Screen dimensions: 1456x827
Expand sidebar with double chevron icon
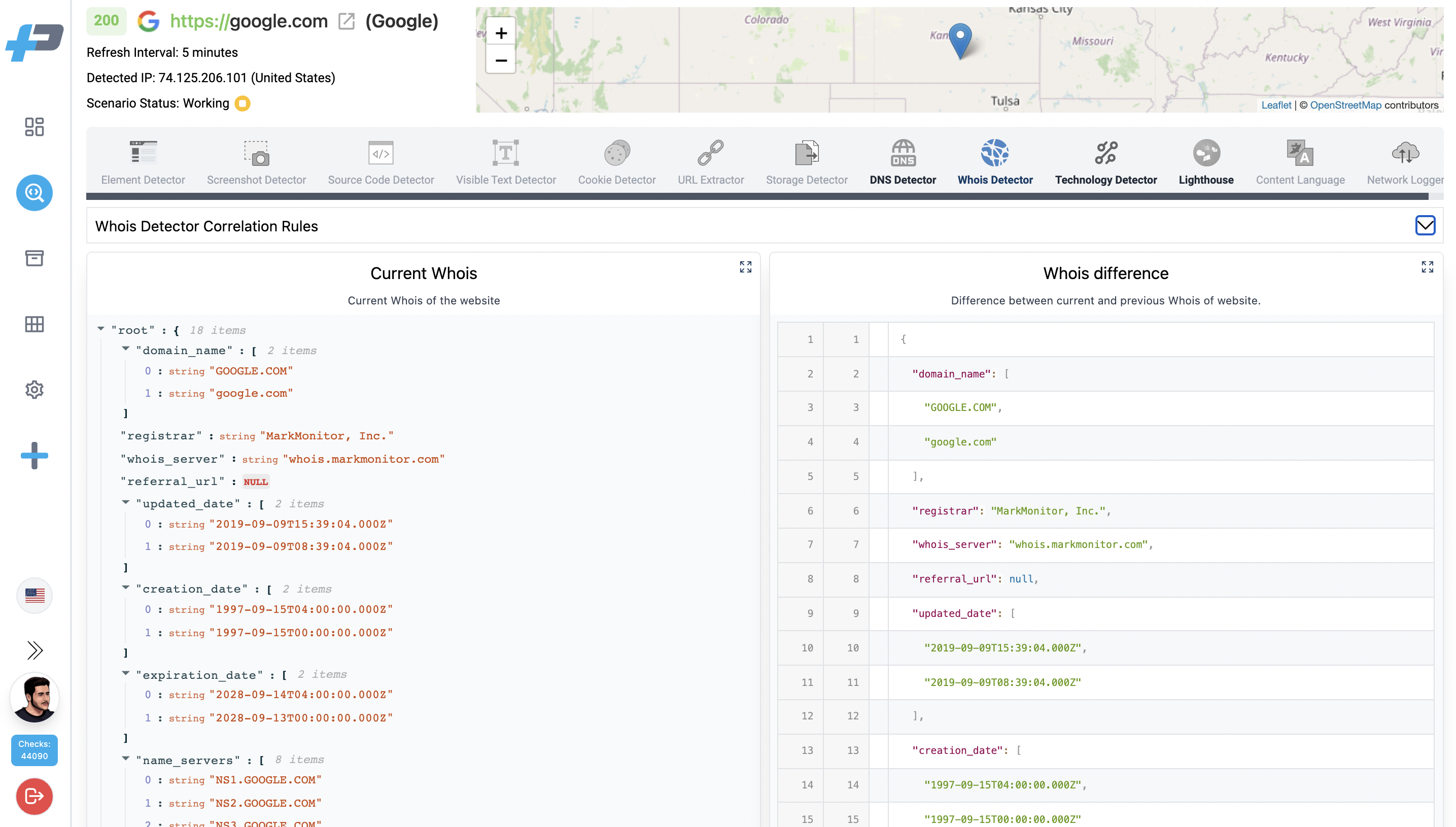pos(34,650)
